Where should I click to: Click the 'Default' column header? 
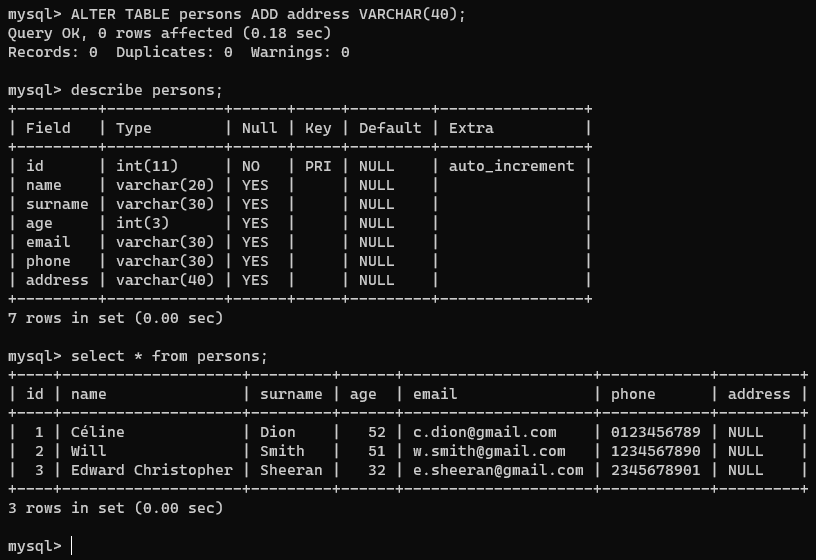click(x=390, y=128)
